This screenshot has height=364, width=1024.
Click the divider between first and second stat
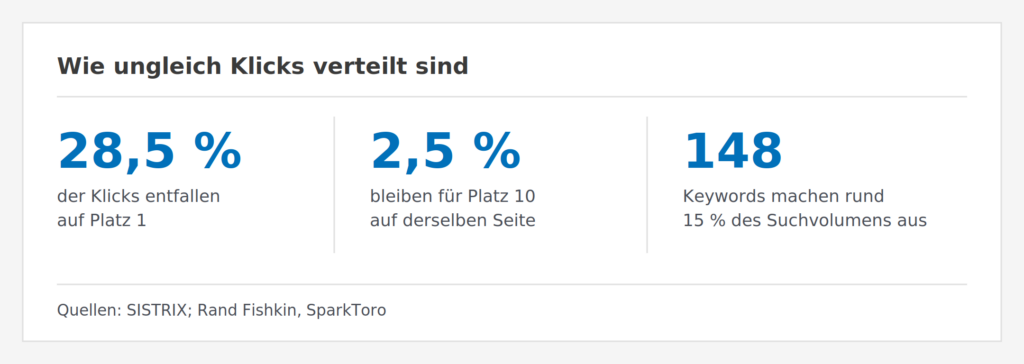(x=334, y=184)
